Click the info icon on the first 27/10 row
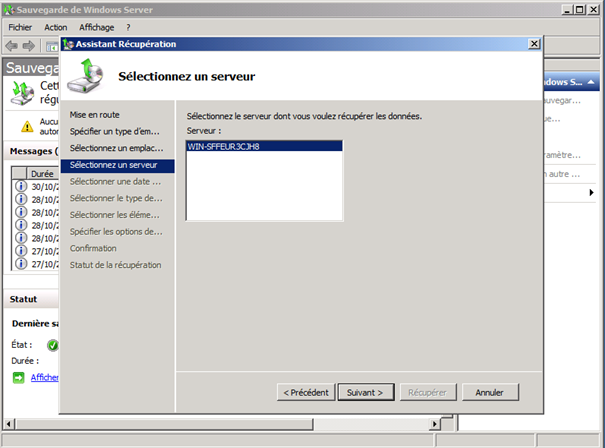The image size is (605, 448). coord(21,250)
